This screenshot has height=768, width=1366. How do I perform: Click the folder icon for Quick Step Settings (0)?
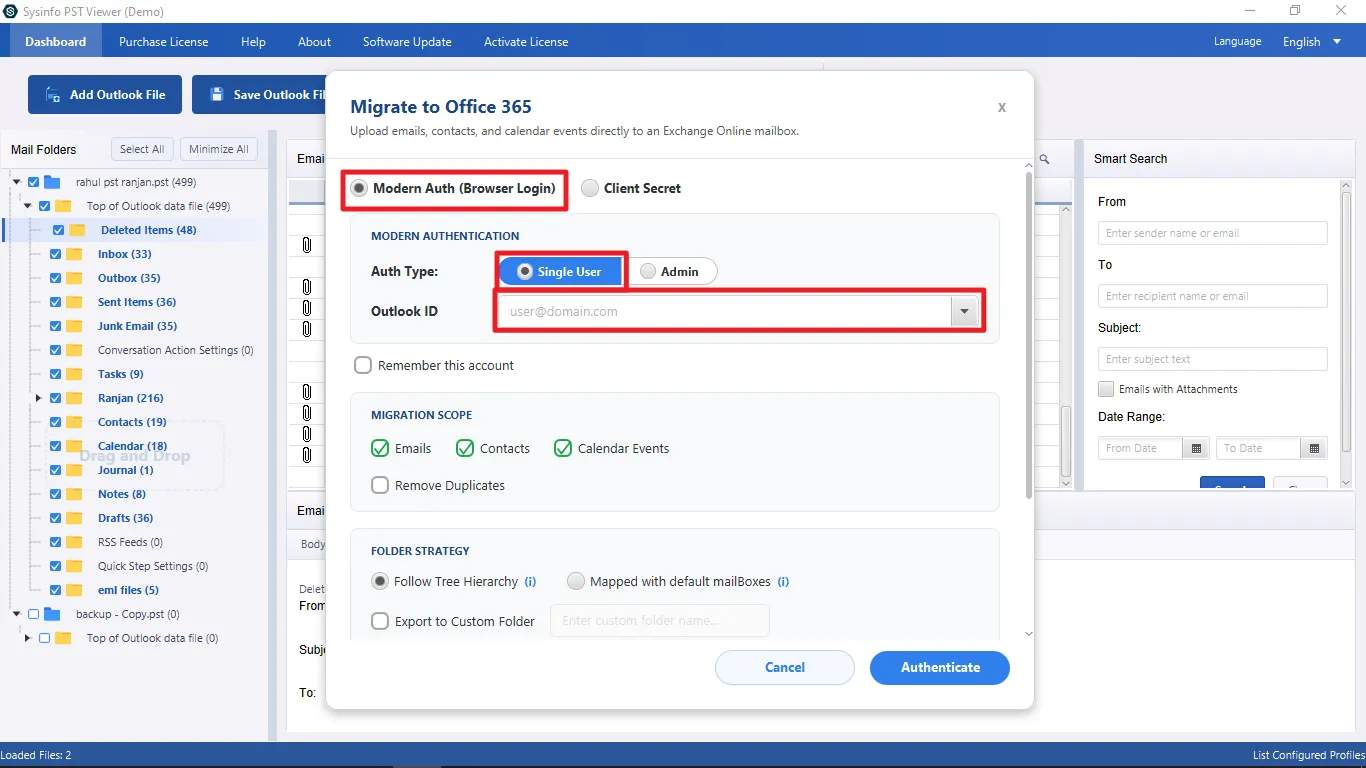74,566
